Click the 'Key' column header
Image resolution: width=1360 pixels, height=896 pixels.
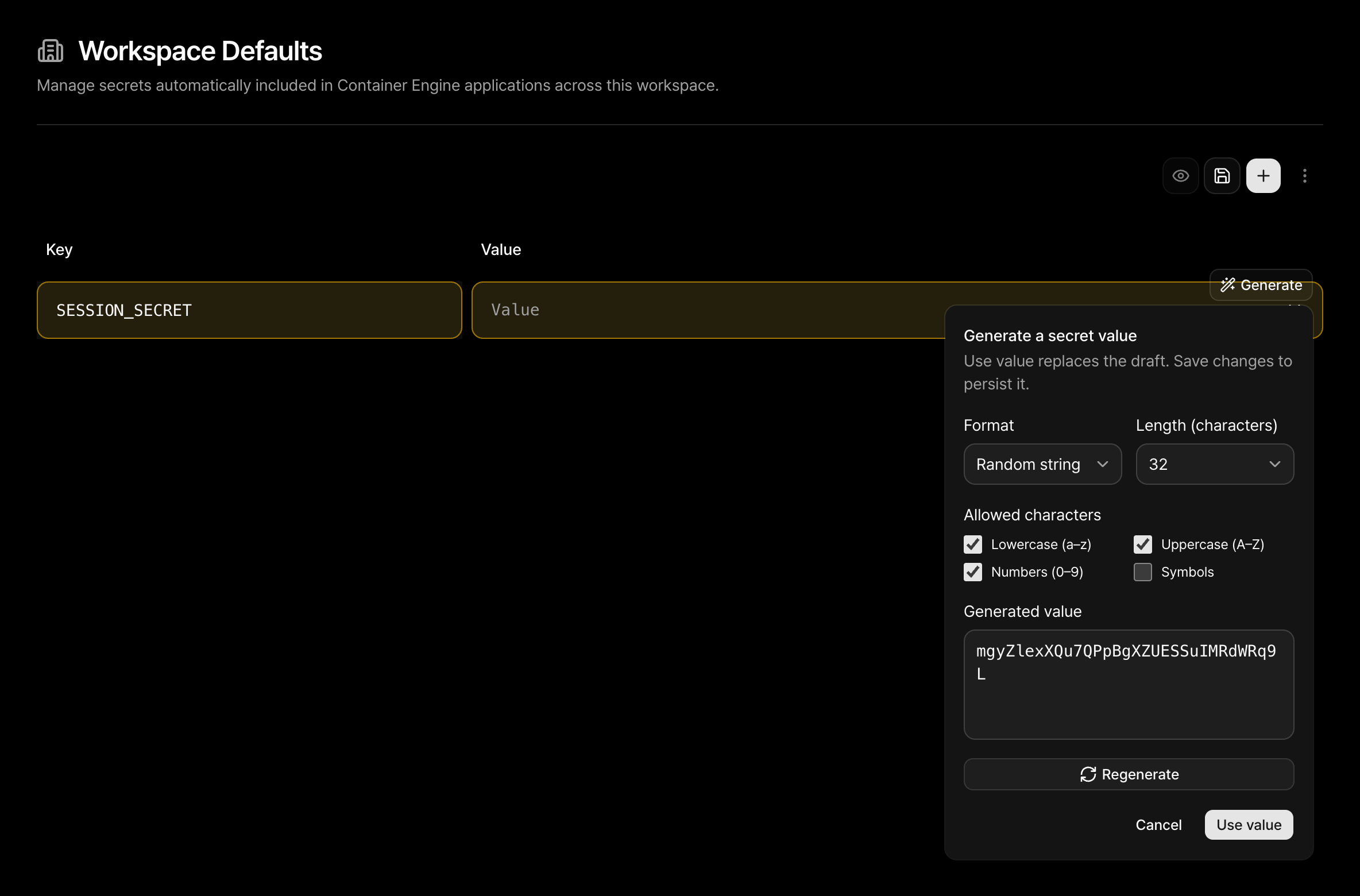pyautogui.click(x=59, y=250)
